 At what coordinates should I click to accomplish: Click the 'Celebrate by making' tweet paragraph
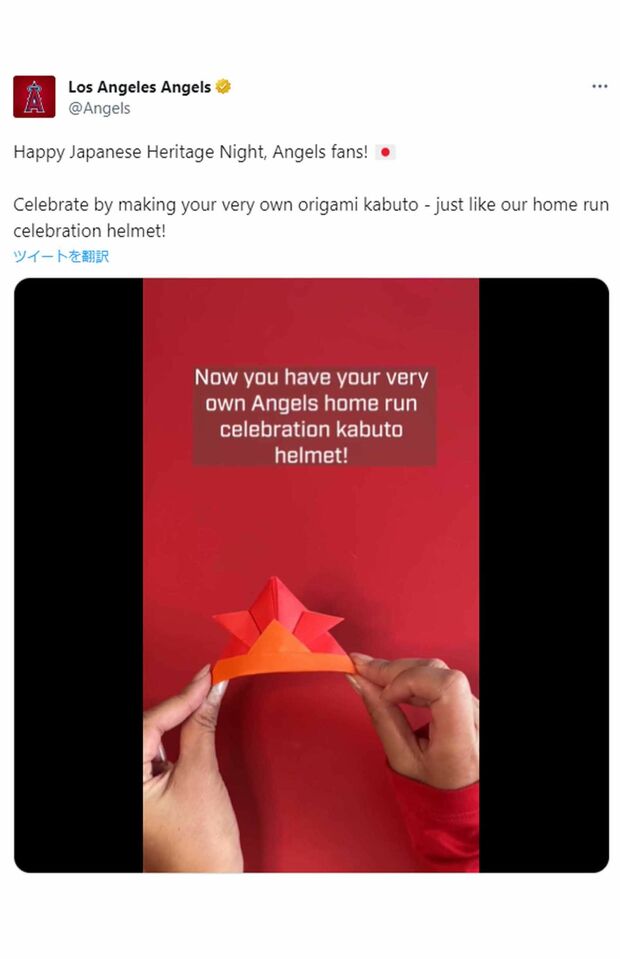[x=311, y=217]
